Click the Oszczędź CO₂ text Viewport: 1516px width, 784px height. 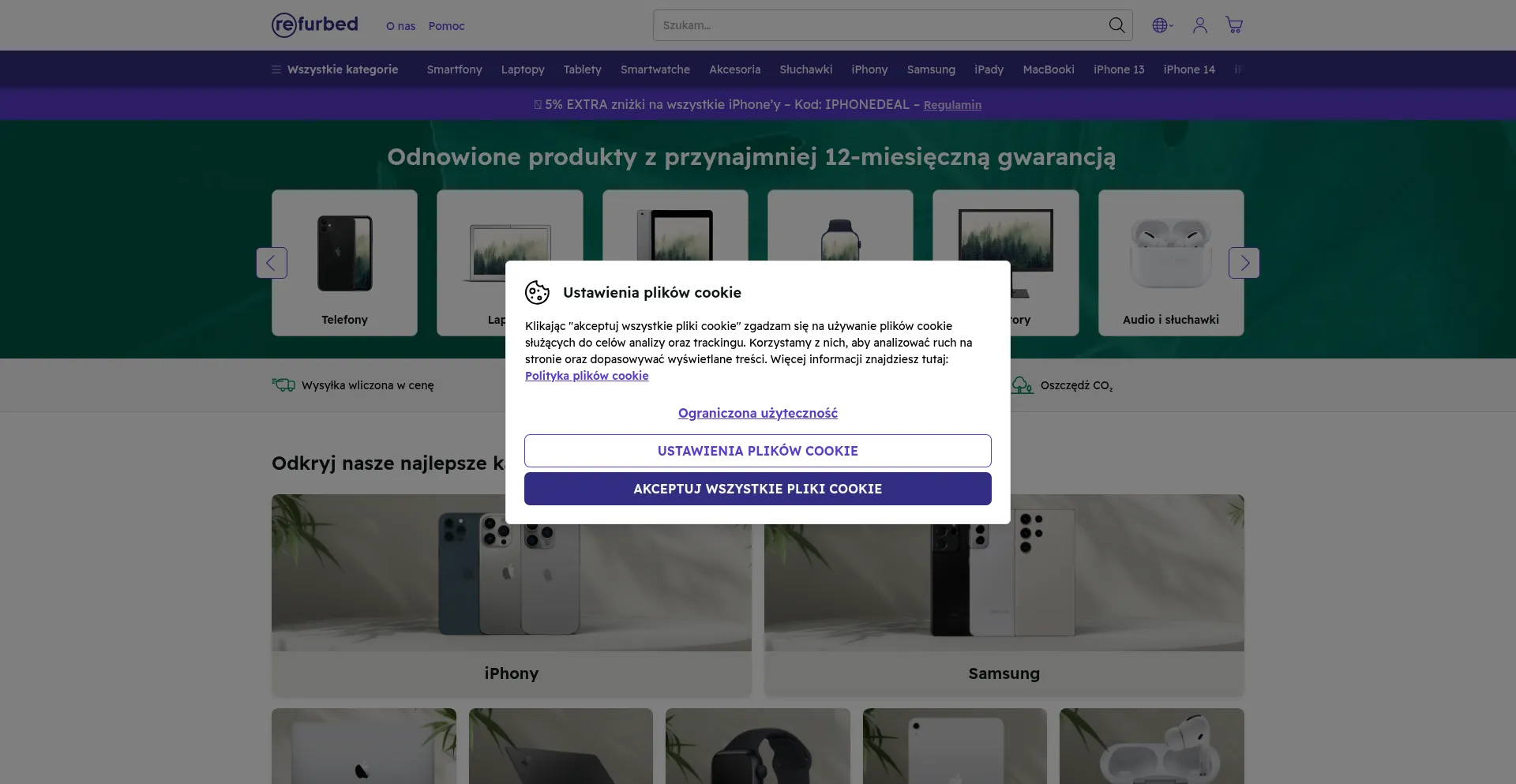click(1077, 385)
